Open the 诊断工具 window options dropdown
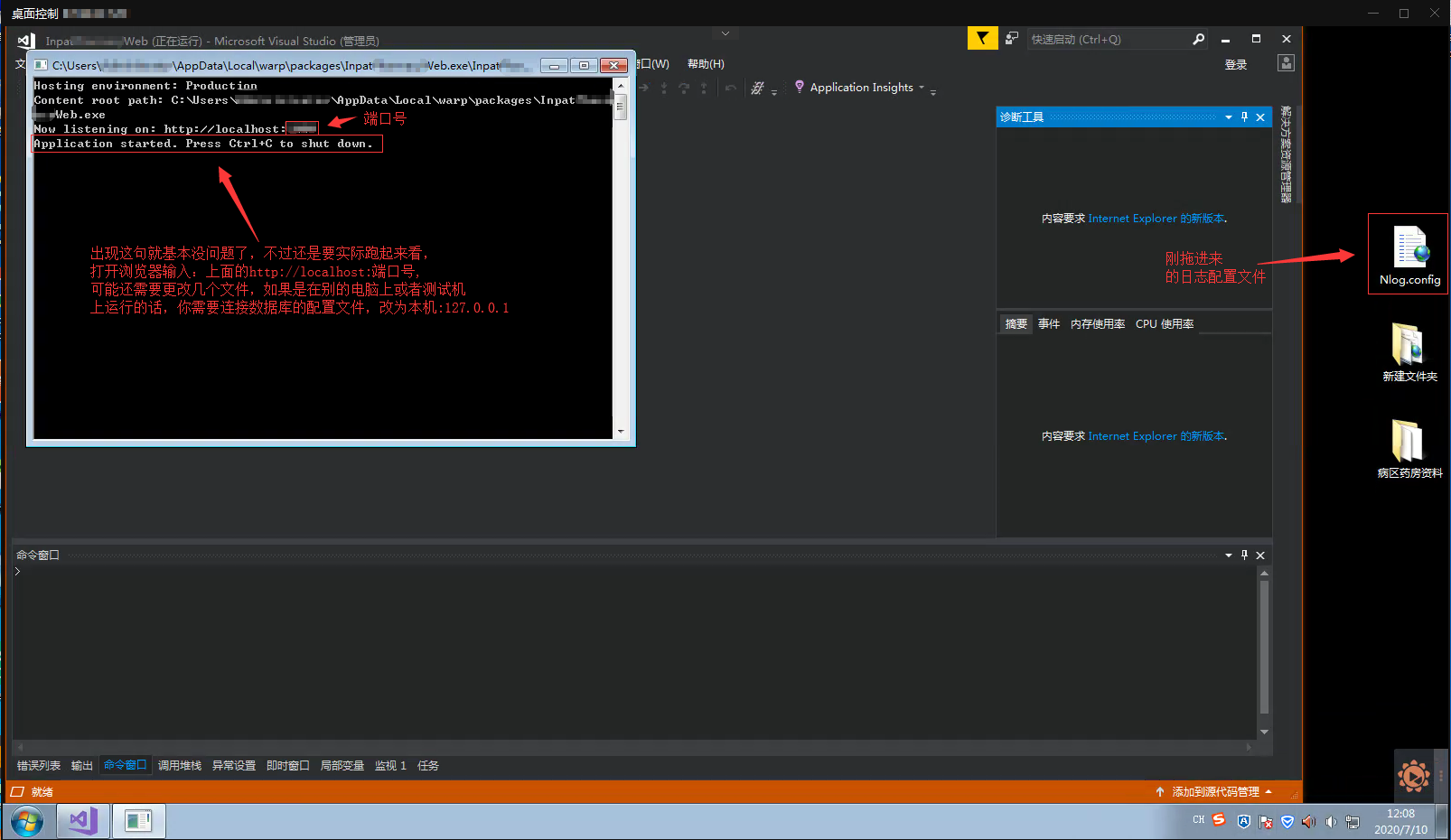Image resolution: width=1451 pixels, height=840 pixels. pos(1228,117)
